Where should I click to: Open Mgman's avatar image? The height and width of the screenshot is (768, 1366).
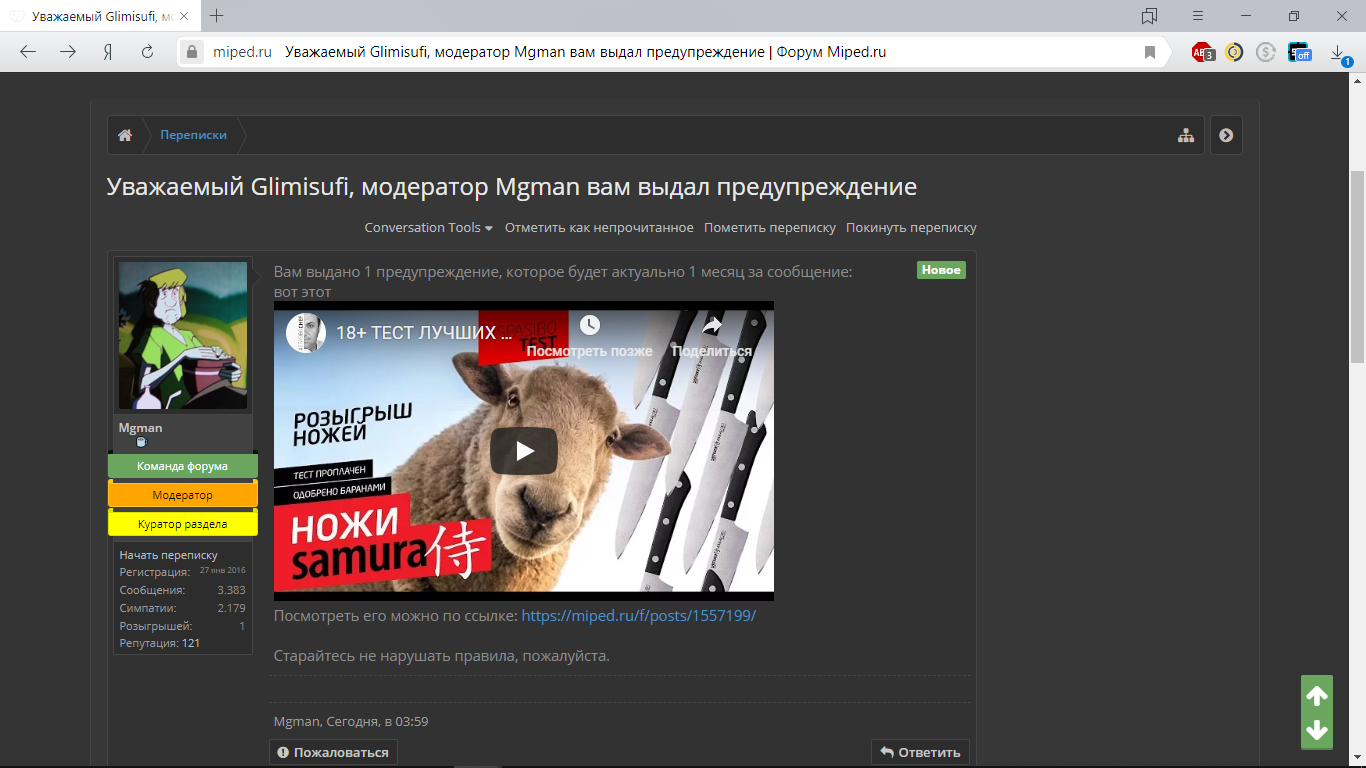pos(183,335)
